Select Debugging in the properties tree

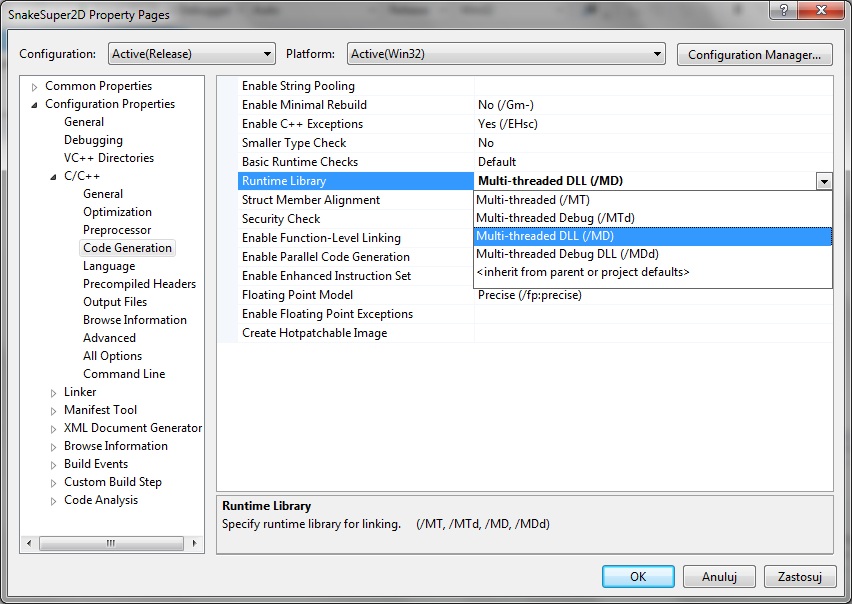pos(93,140)
